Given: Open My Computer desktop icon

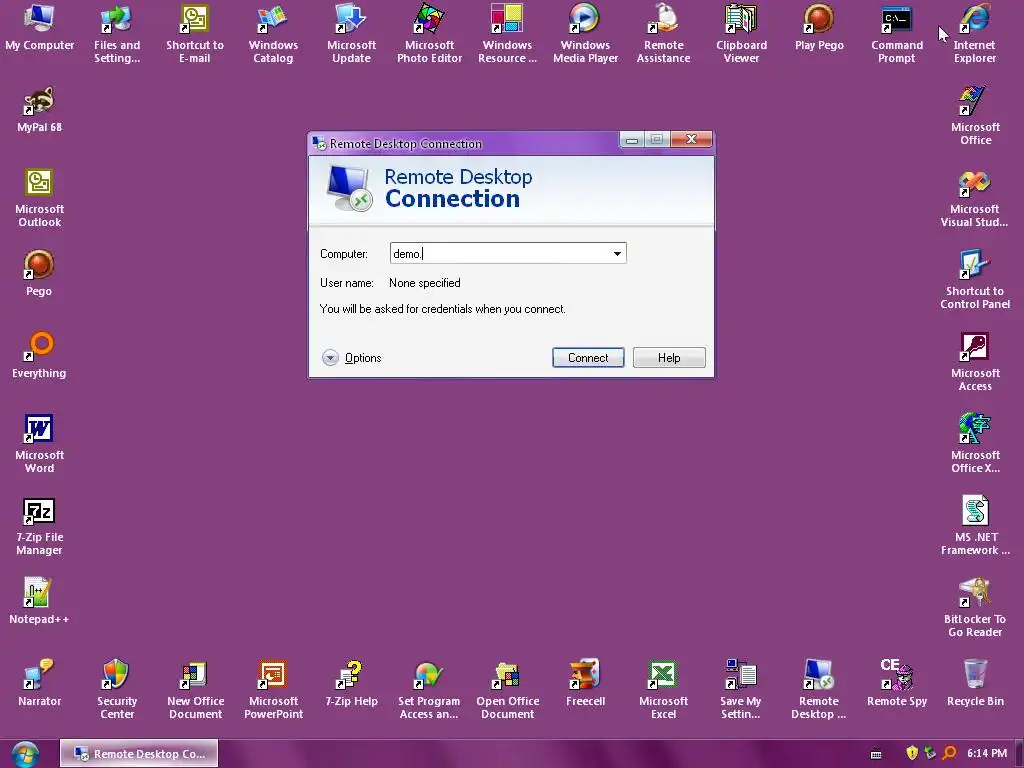Looking at the screenshot, I should (x=39, y=27).
